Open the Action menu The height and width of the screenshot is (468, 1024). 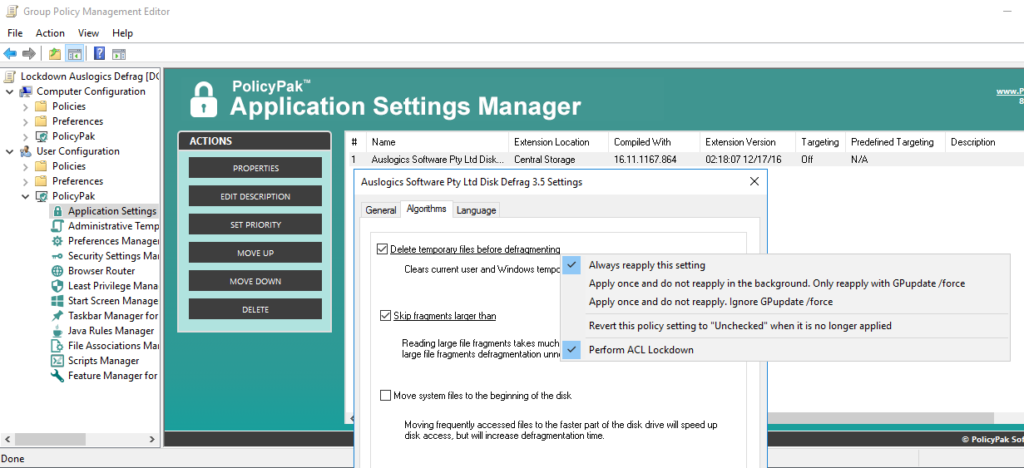coord(50,33)
